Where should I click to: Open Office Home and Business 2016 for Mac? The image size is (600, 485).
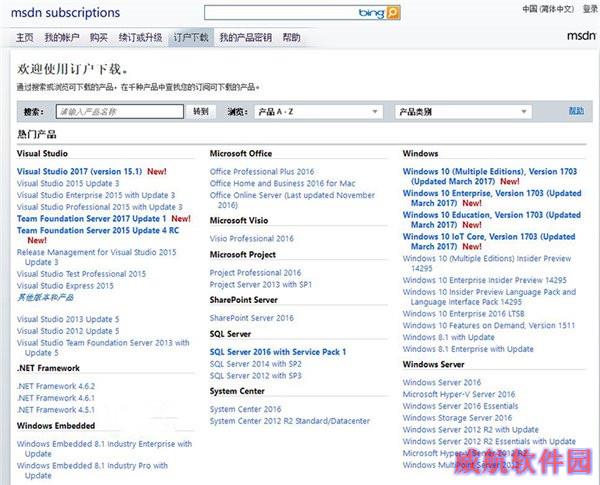click(x=282, y=183)
